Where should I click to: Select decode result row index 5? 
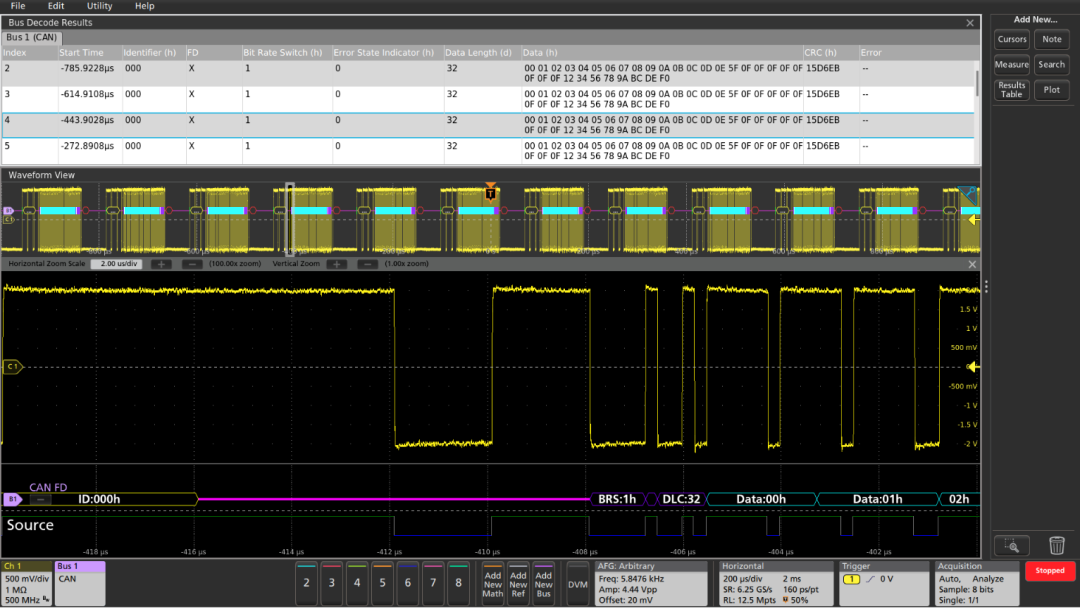click(x=489, y=151)
